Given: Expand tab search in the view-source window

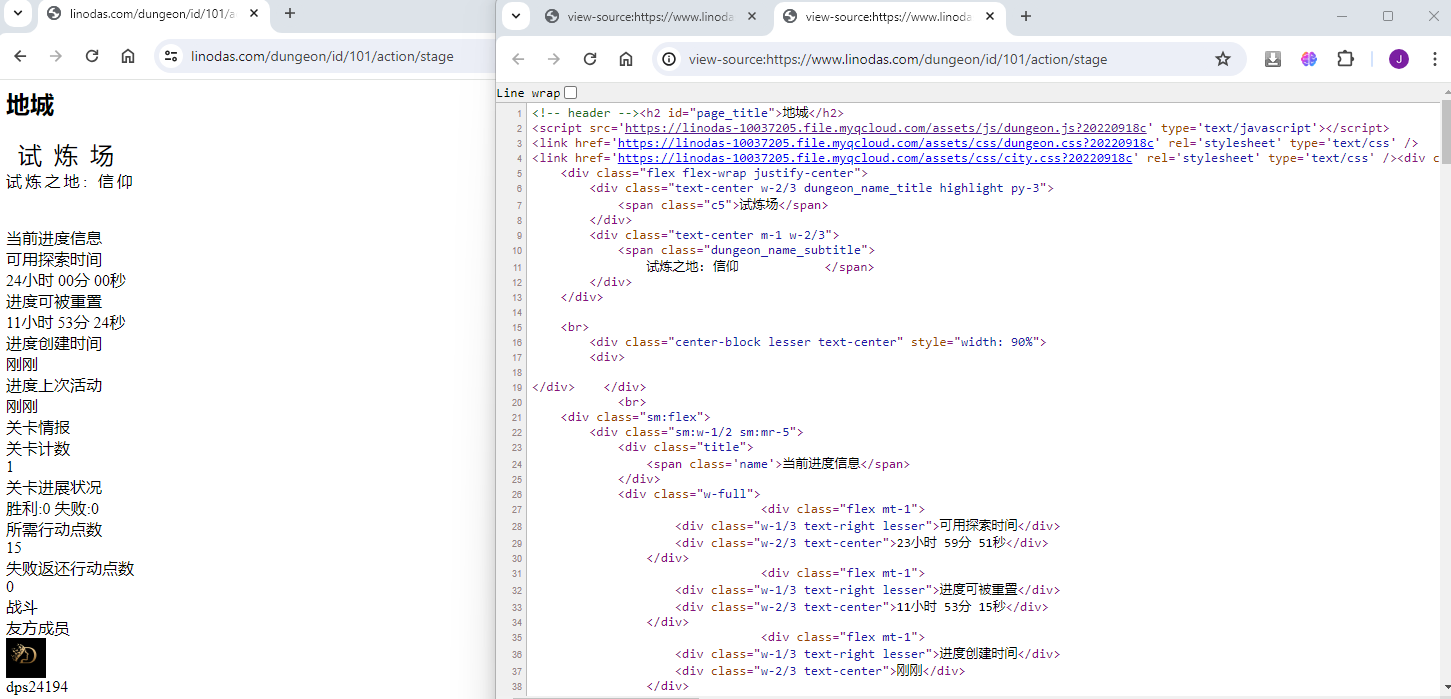Looking at the screenshot, I should point(516,16).
